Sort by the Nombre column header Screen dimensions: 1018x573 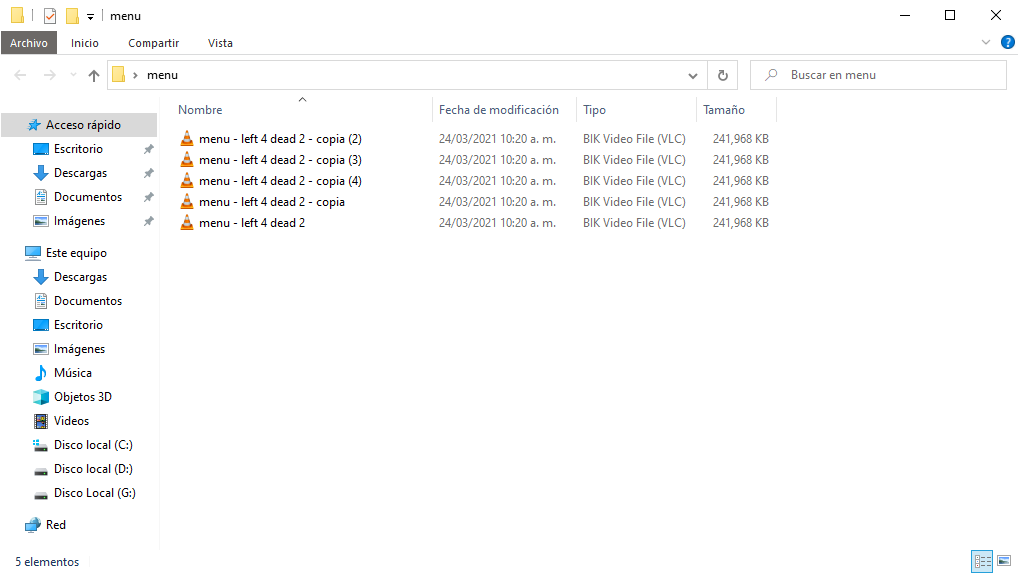200,110
